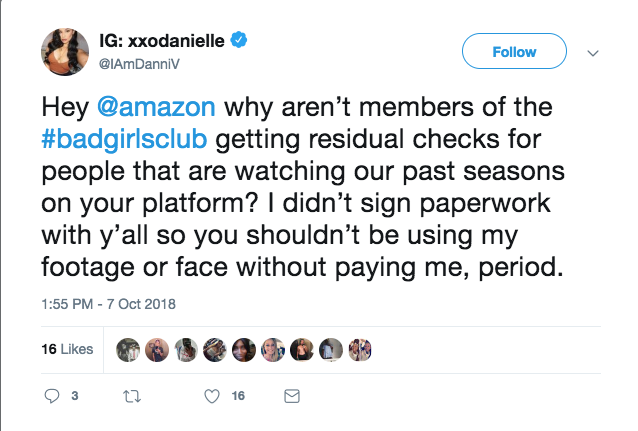Open the tweet options chevron menu

click(593, 53)
